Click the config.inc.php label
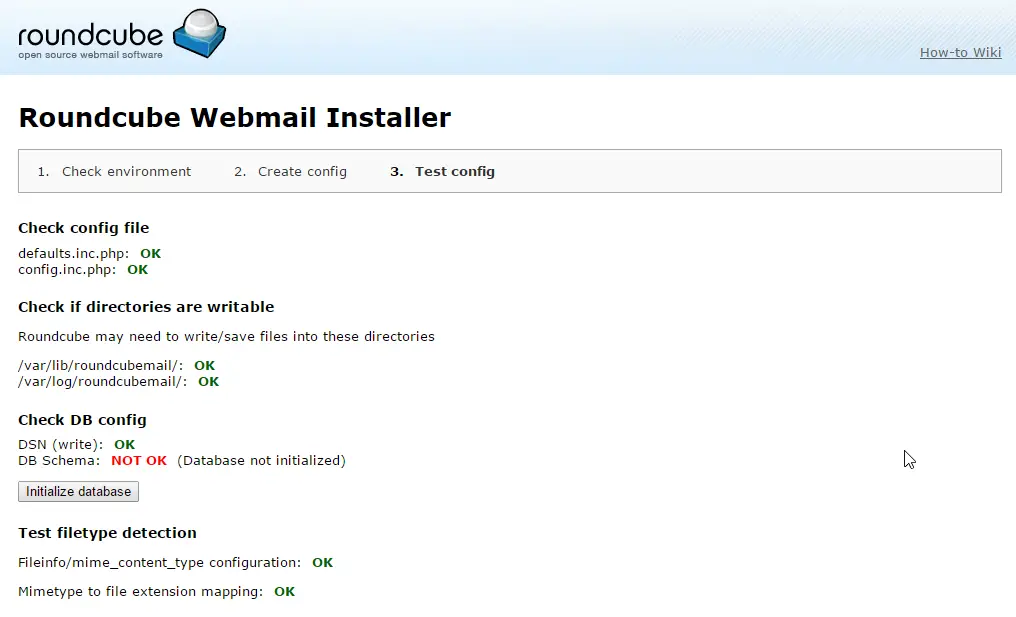The width and height of the screenshot is (1016, 617). pyautogui.click(x=67, y=270)
